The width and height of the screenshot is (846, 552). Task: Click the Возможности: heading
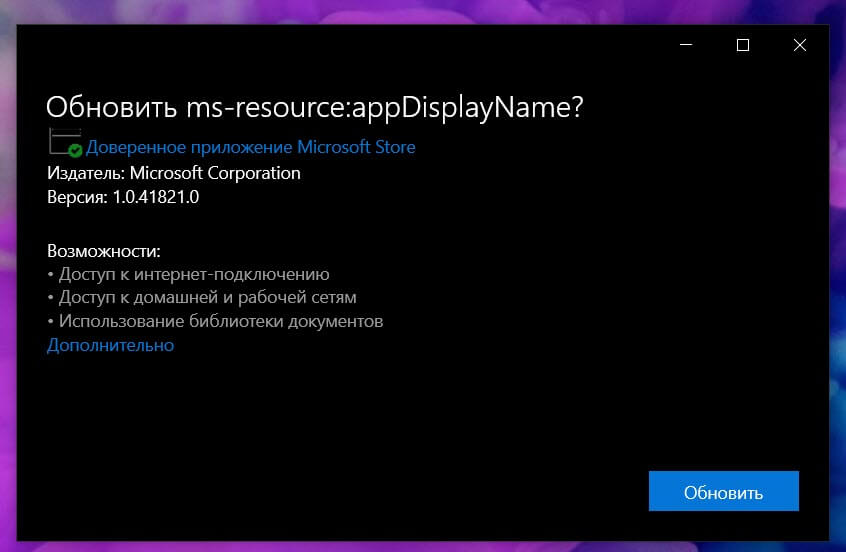click(104, 251)
